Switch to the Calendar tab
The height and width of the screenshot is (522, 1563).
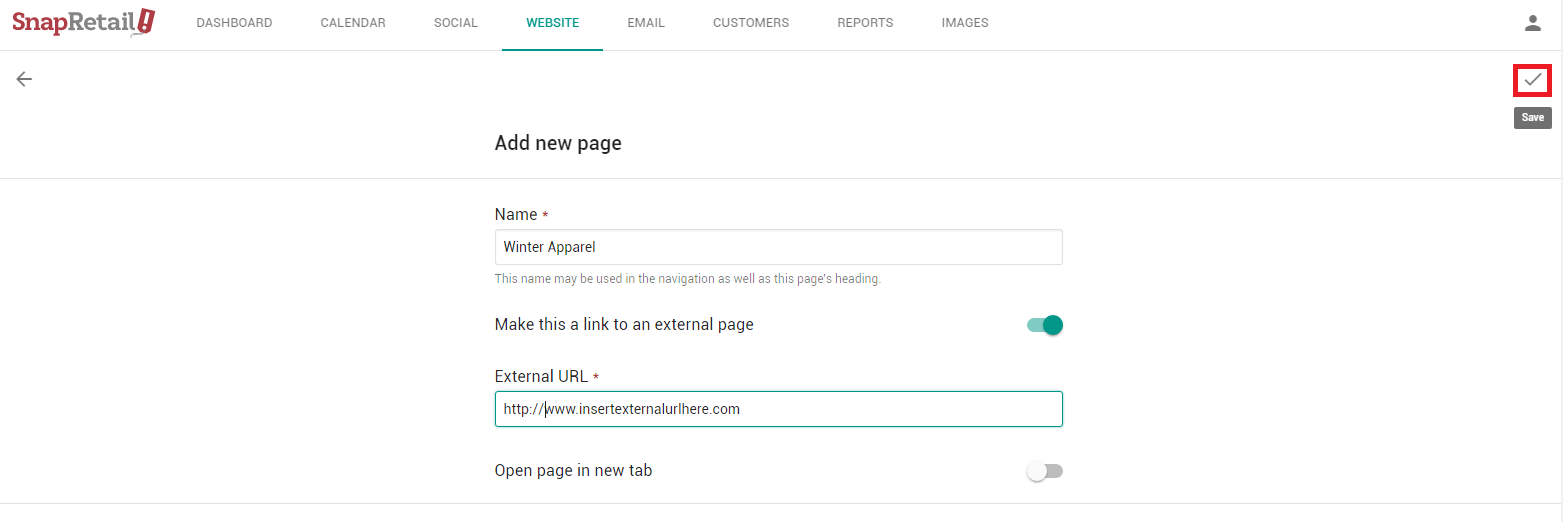point(353,23)
